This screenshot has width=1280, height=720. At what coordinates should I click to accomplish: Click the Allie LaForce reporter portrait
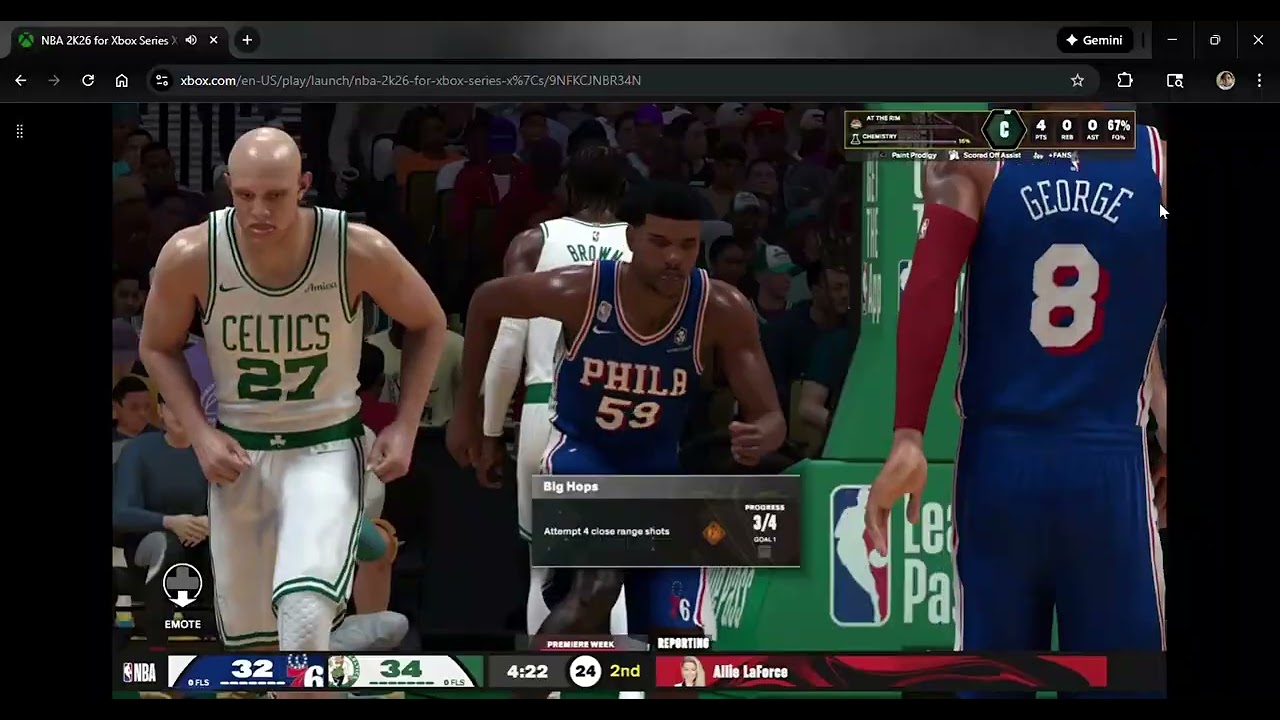pos(690,672)
